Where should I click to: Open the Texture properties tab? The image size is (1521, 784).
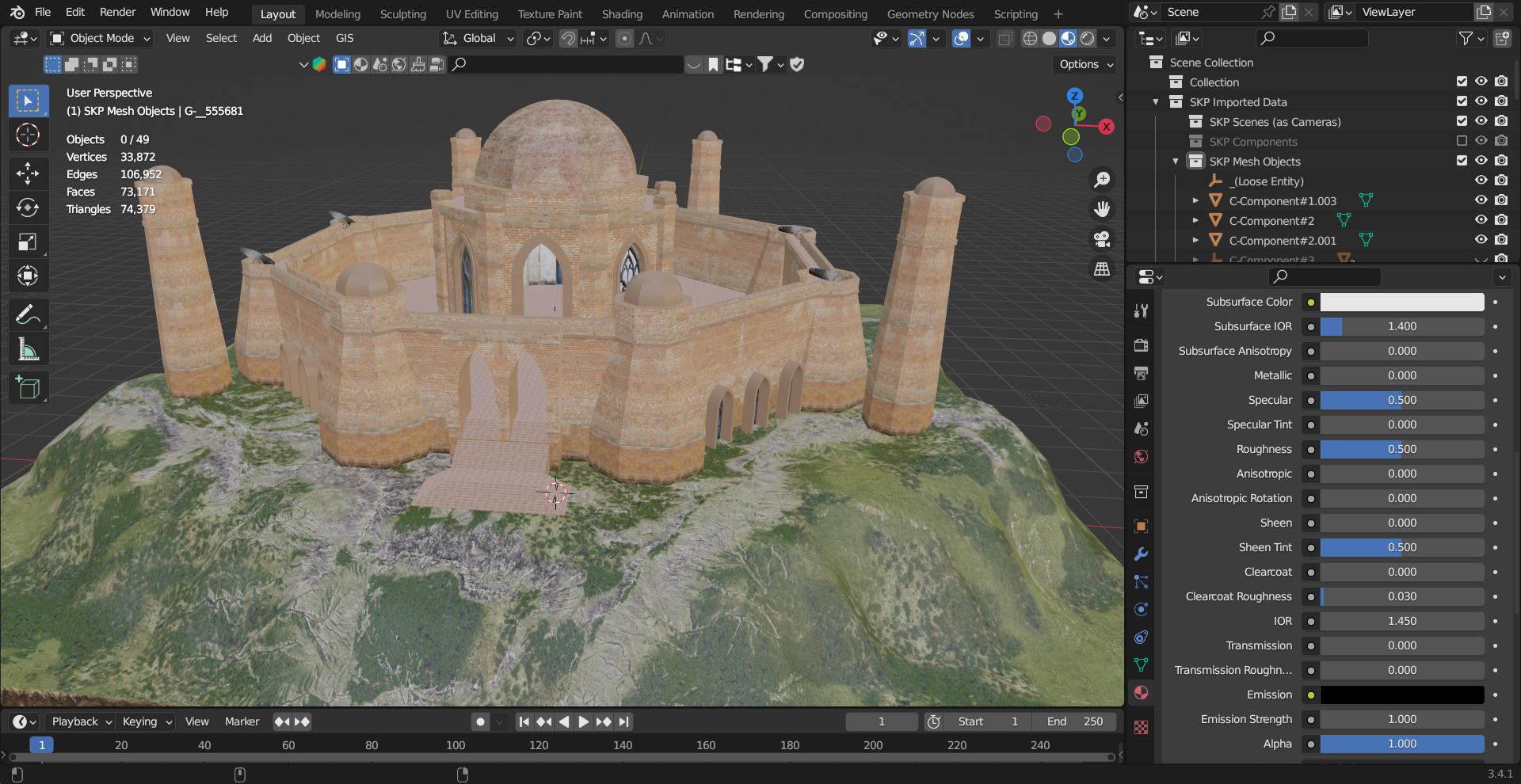(x=1141, y=727)
